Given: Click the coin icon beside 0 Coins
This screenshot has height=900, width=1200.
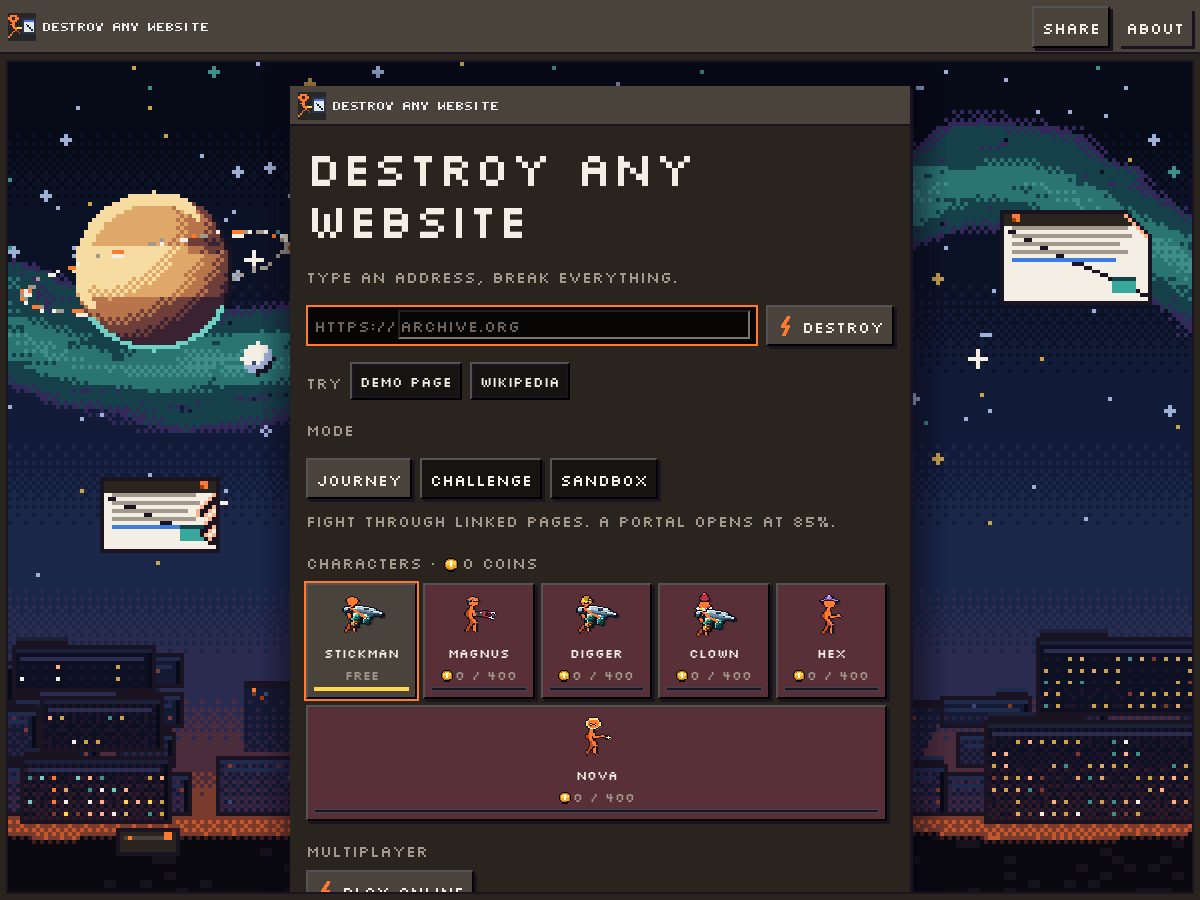Looking at the screenshot, I should (x=451, y=564).
